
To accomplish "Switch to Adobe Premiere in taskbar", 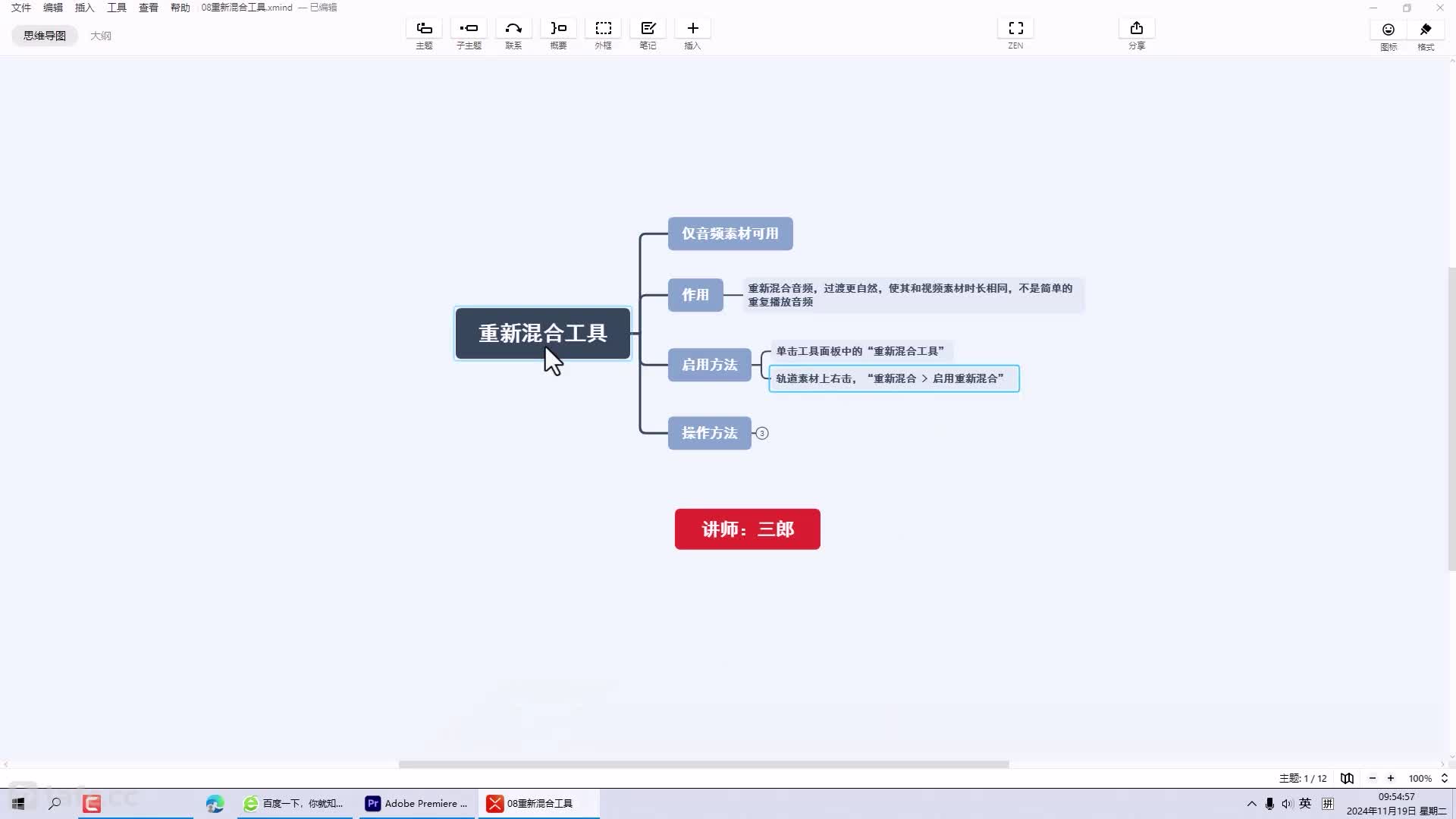I will pos(416,804).
